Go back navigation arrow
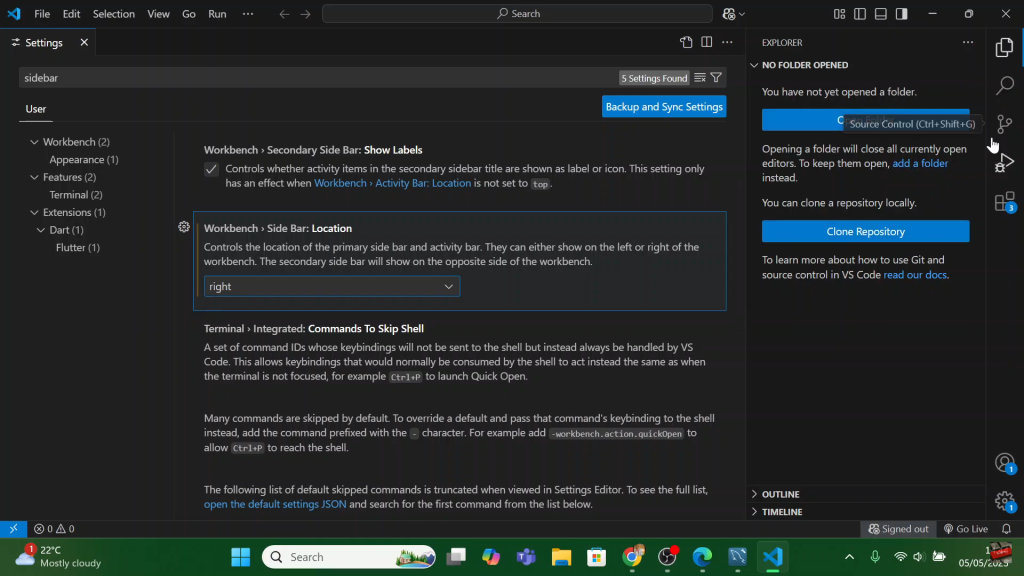 click(x=284, y=14)
